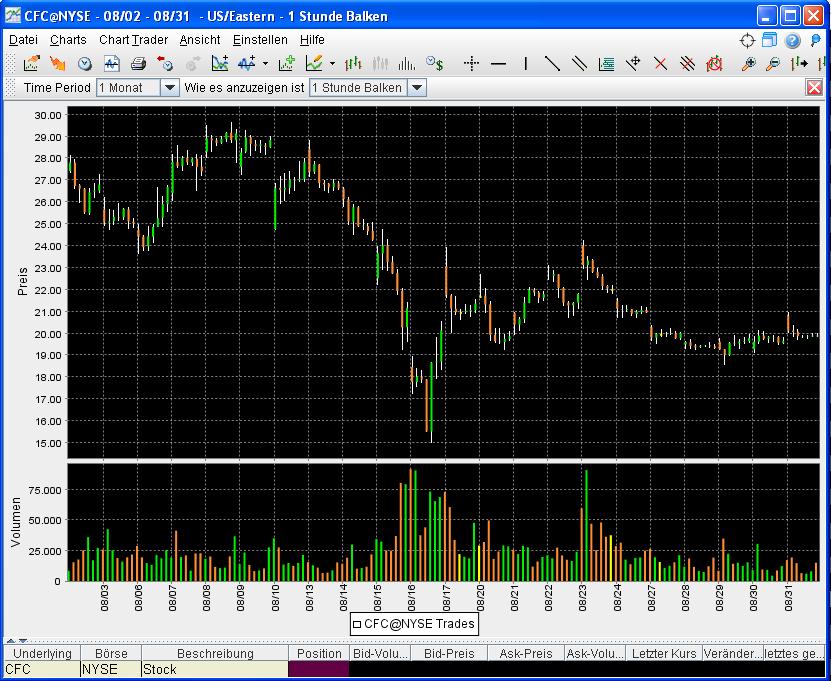
Task: Switch to bar chart display icon
Action: (x=353, y=64)
